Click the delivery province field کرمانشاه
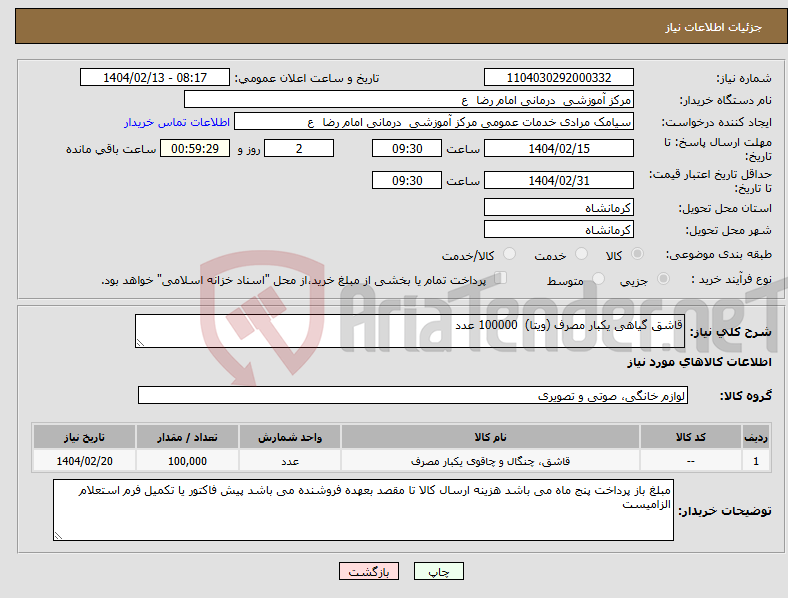 click(559, 207)
